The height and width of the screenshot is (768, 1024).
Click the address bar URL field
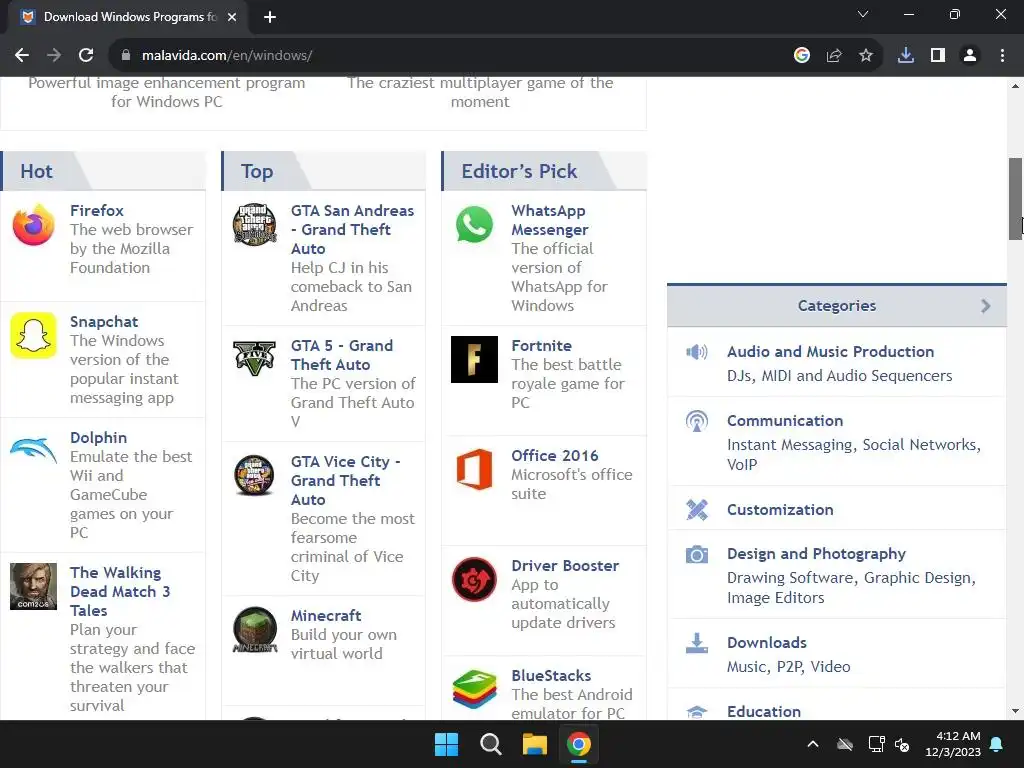[x=451, y=56]
